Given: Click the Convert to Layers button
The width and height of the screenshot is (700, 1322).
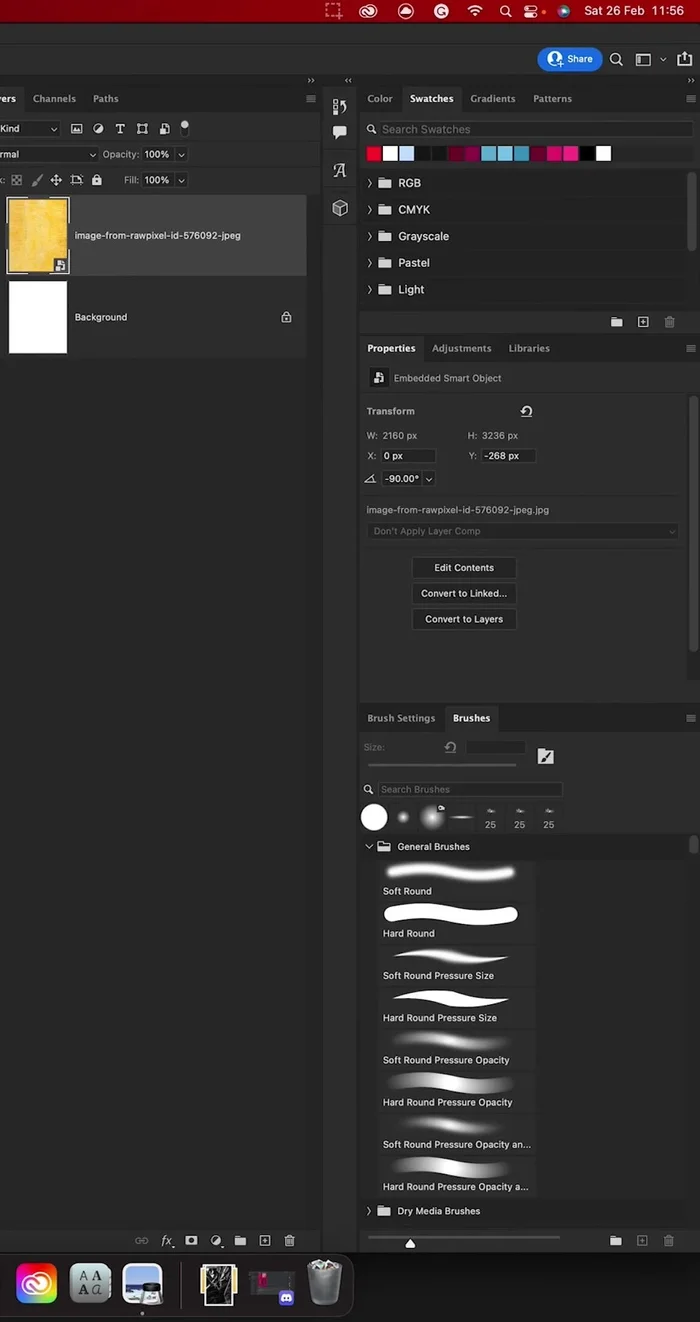Looking at the screenshot, I should [463, 619].
